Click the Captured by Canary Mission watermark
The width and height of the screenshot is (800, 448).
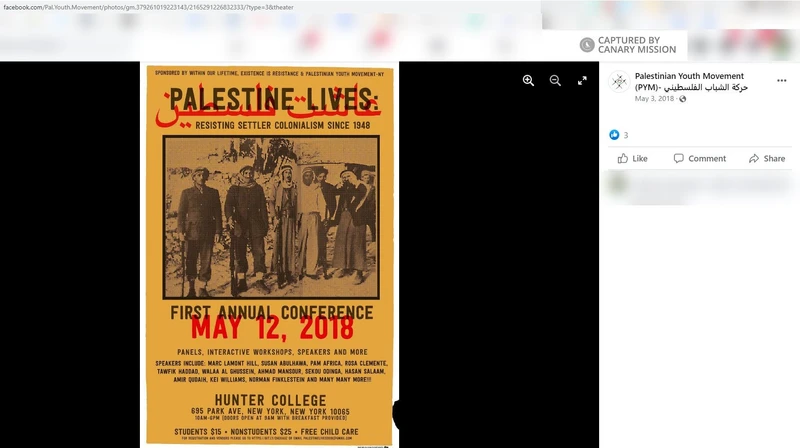click(x=636, y=45)
